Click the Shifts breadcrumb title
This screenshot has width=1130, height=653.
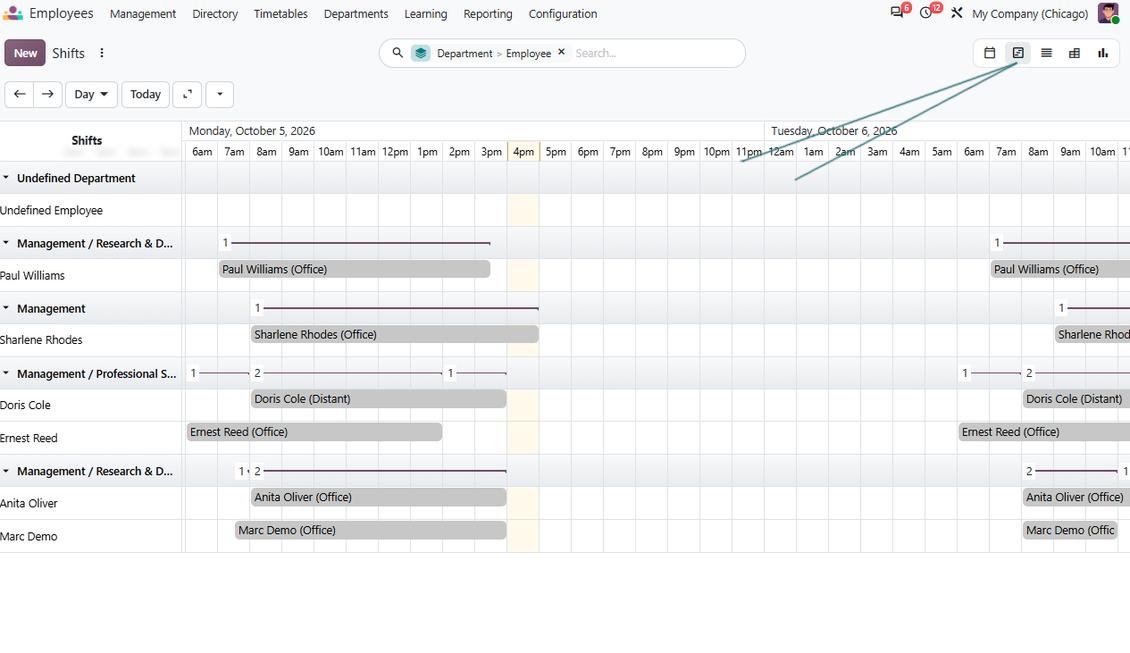pos(68,53)
